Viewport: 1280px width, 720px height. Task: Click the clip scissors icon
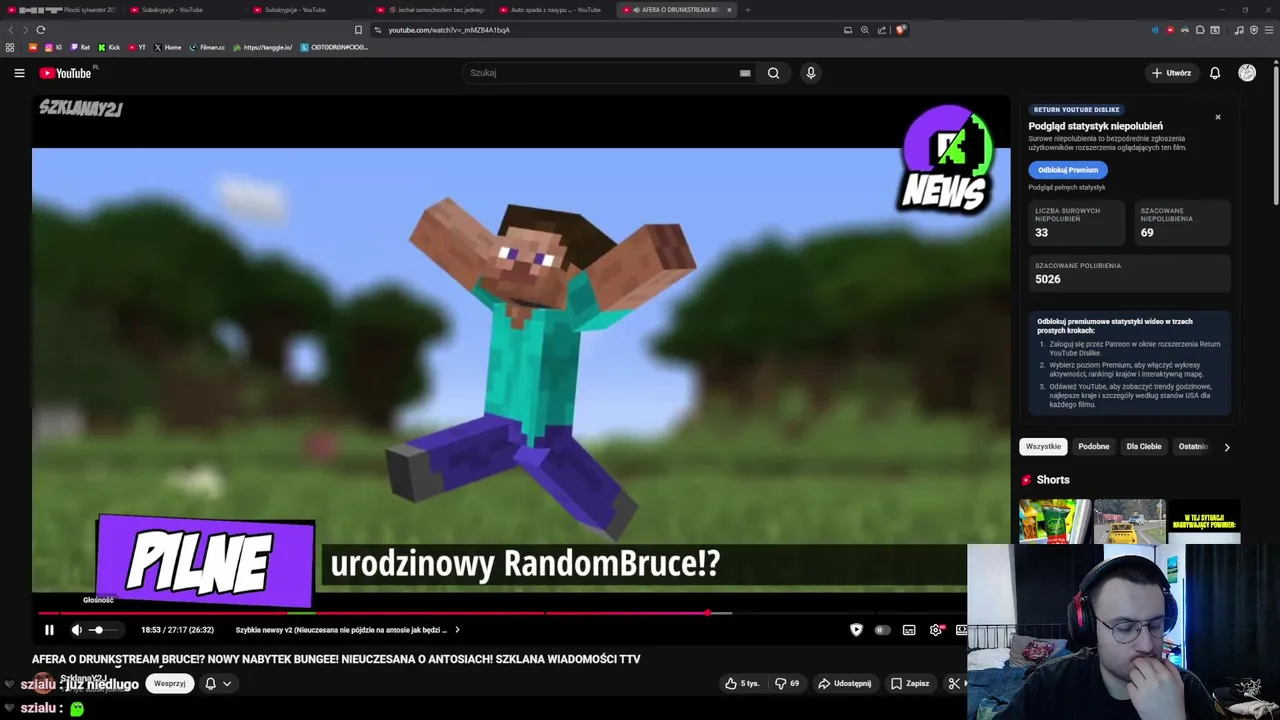(x=954, y=683)
